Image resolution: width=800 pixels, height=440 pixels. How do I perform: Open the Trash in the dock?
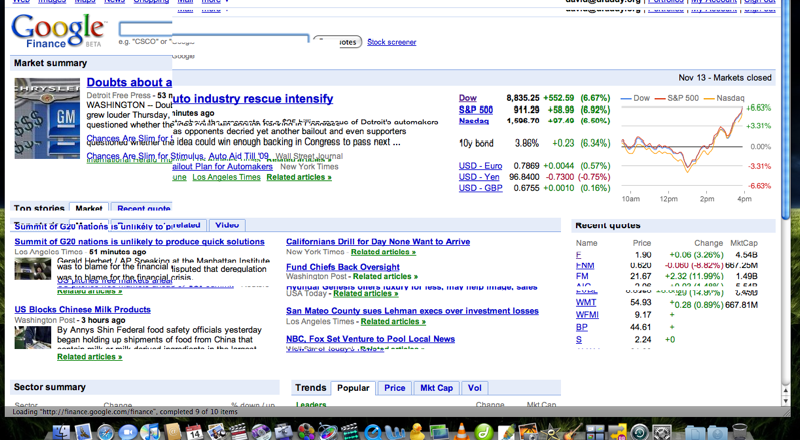[x=739, y=432]
